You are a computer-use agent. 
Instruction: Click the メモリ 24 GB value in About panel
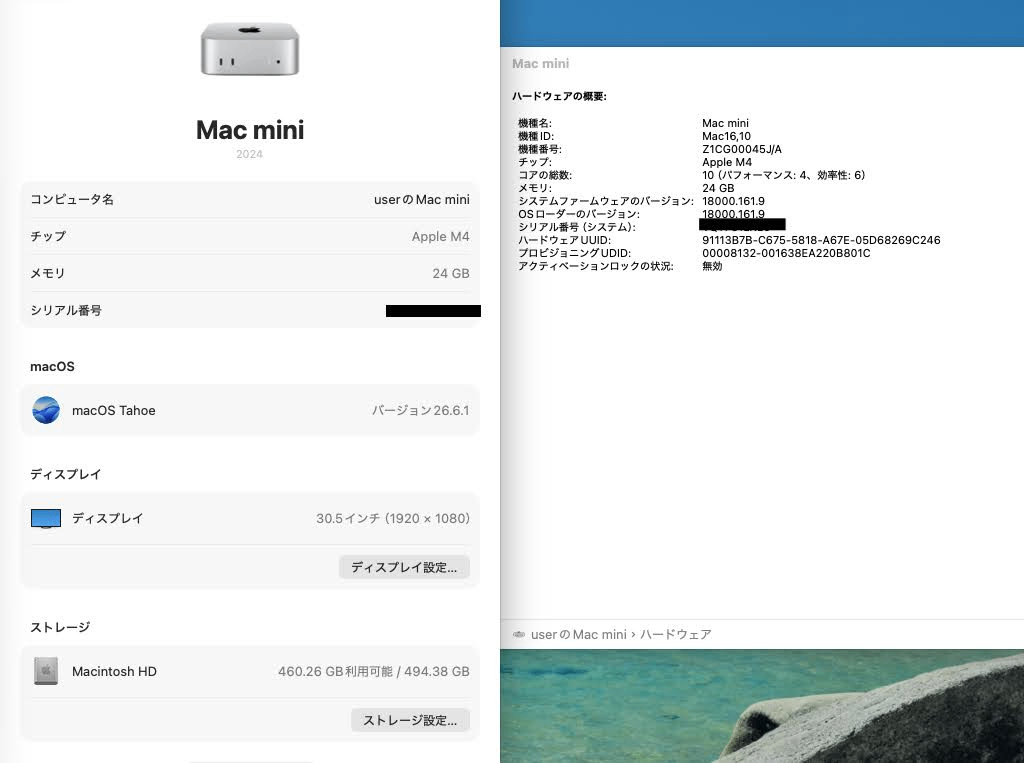(x=451, y=274)
